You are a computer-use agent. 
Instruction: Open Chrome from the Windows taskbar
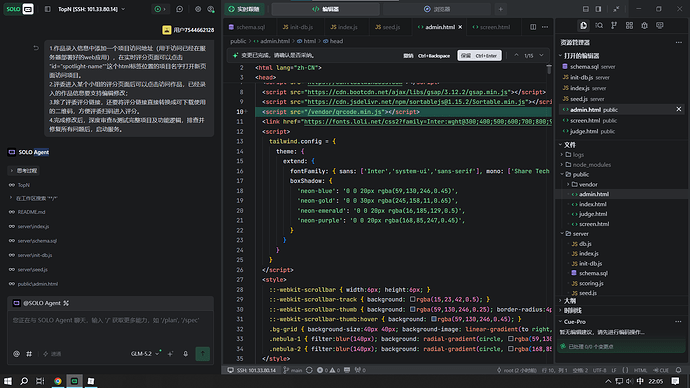click(58, 381)
